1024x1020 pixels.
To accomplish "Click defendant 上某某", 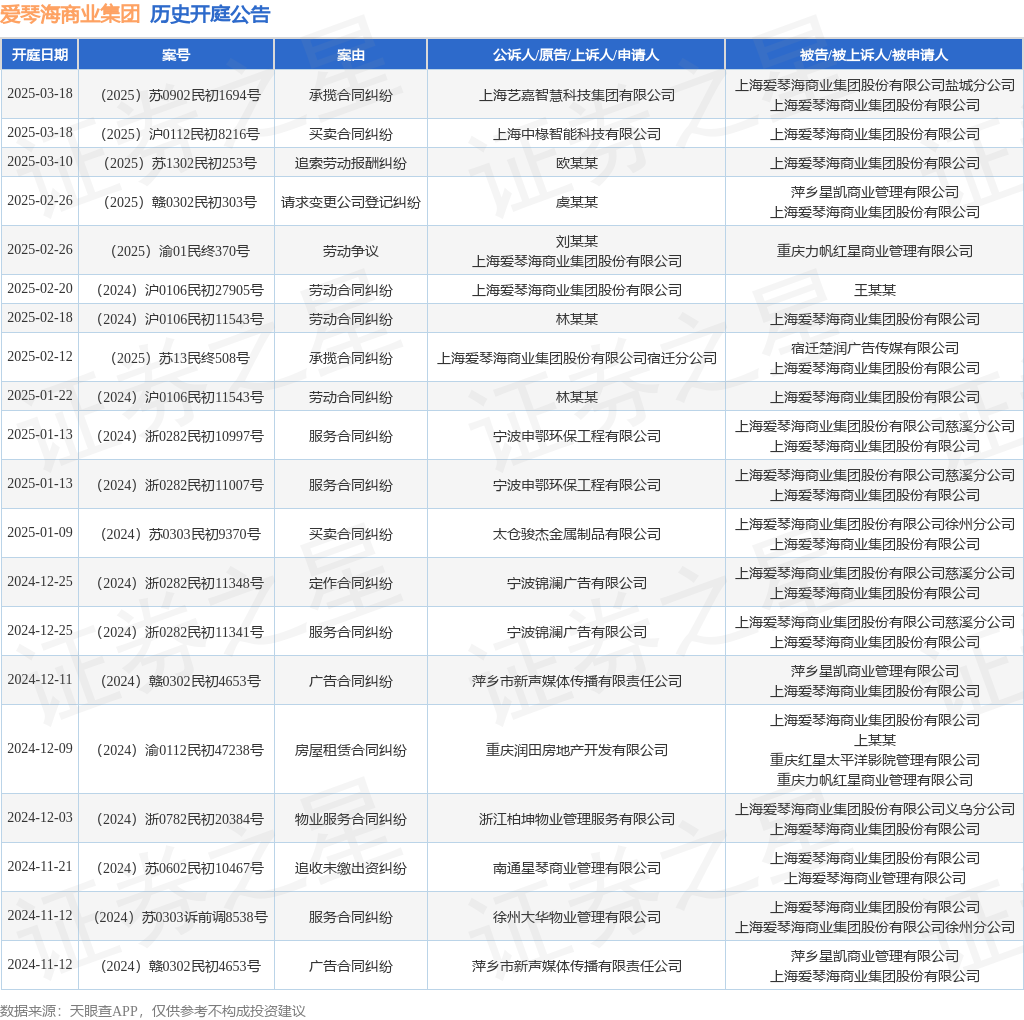I will point(875,741).
